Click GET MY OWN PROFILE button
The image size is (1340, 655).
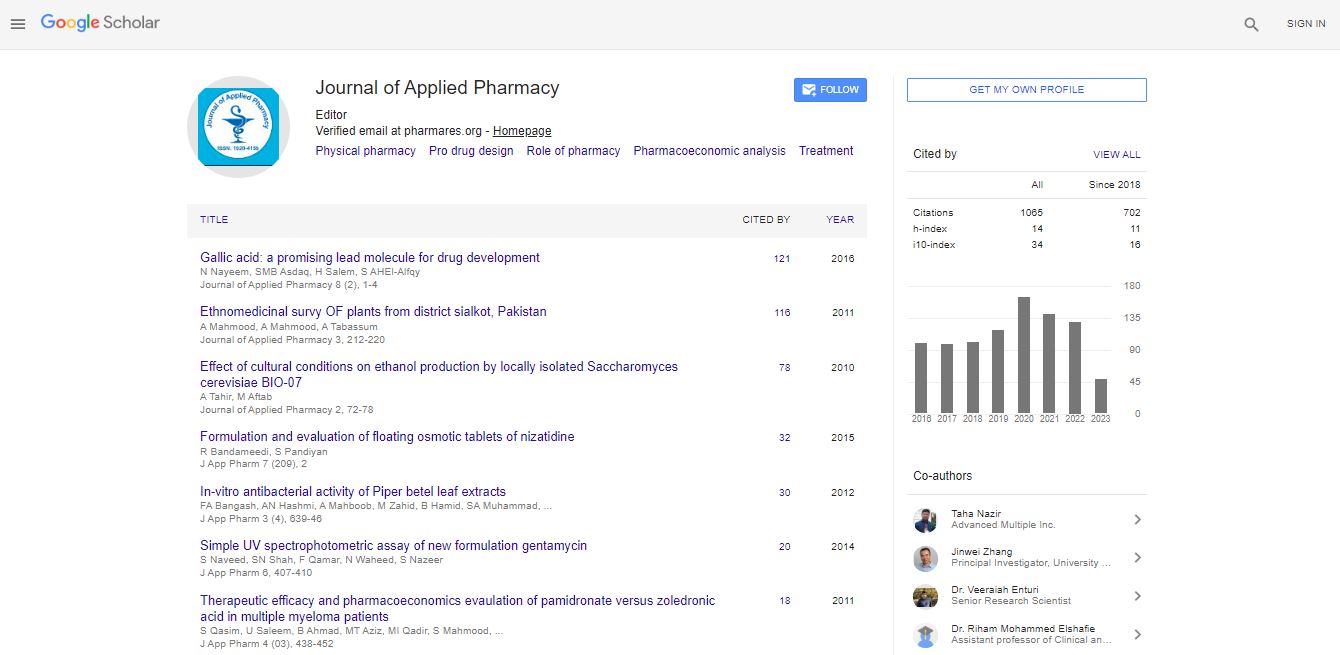[x=1027, y=90]
